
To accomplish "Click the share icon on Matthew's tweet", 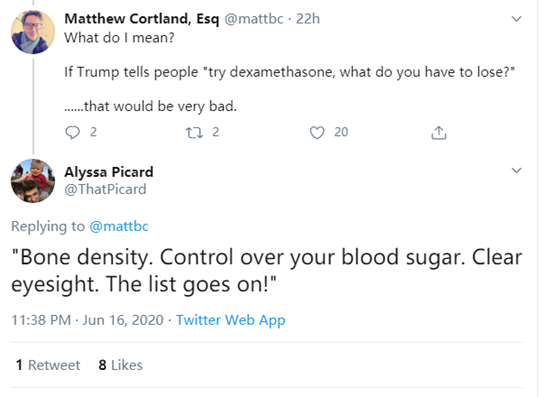I will (439, 132).
